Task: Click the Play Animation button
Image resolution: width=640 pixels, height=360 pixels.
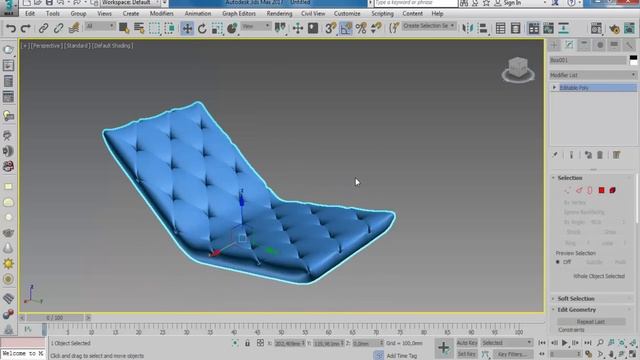Action: pos(565,343)
